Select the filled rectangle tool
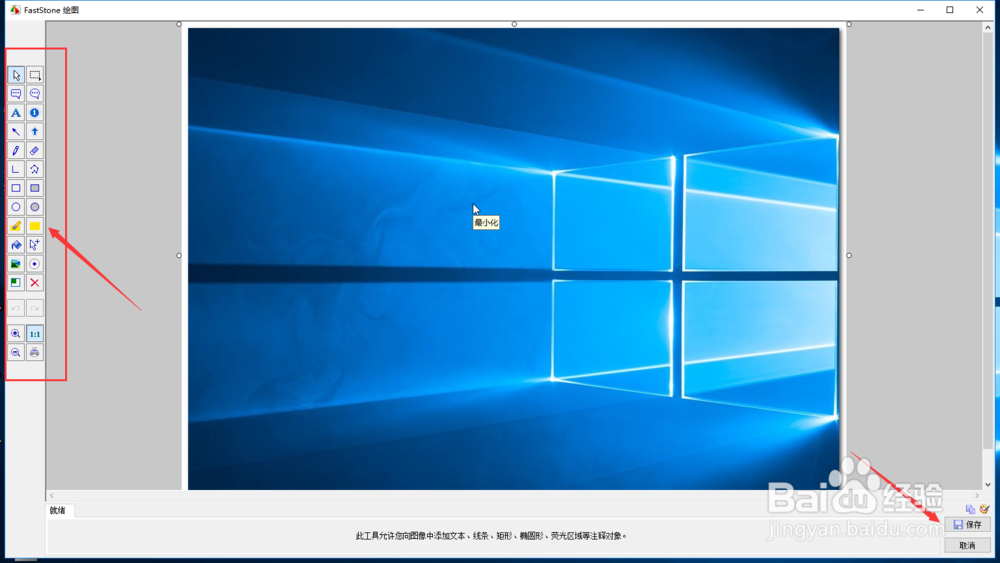The height and width of the screenshot is (563, 1000). coord(34,188)
